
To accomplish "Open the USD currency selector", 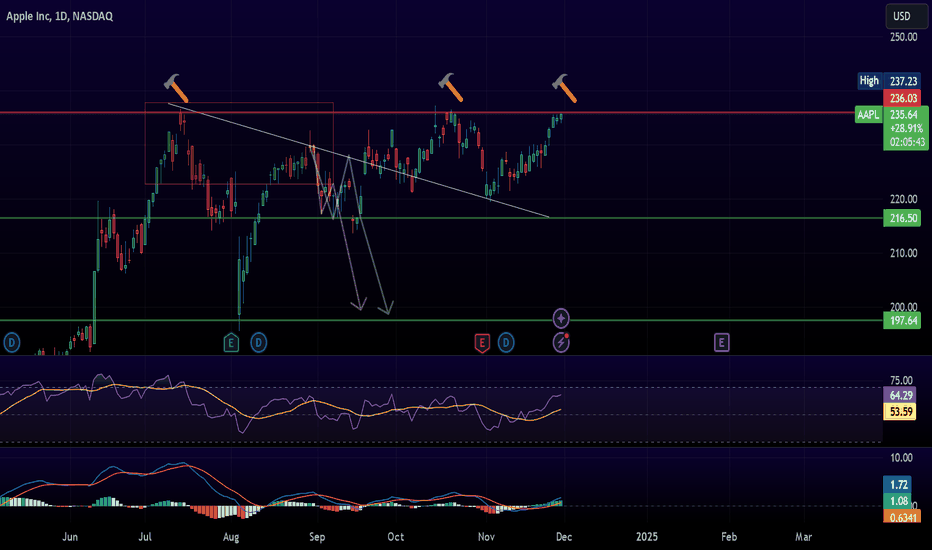I will pyautogui.click(x=905, y=16).
